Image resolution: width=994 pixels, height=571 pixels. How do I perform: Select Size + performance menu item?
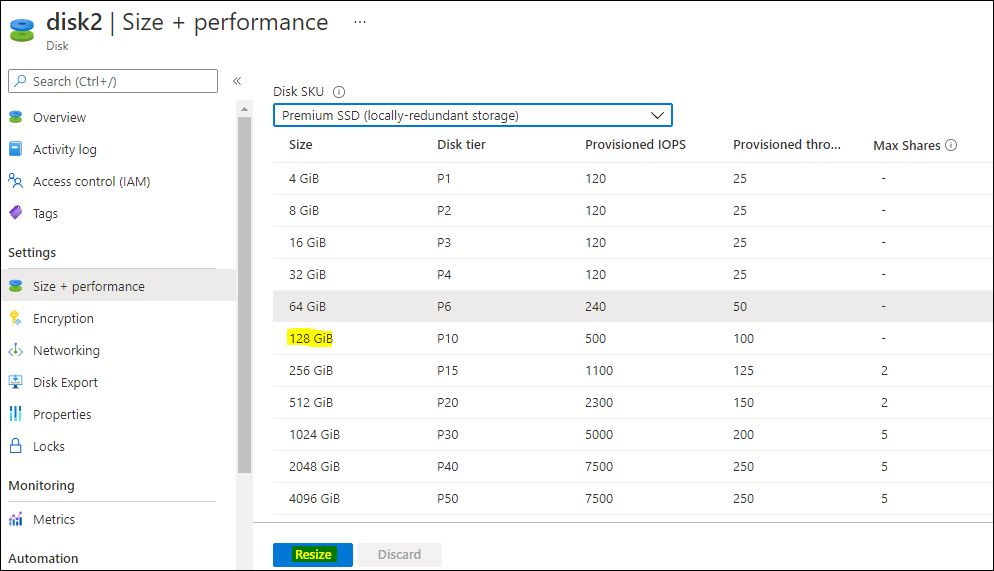coord(119,286)
